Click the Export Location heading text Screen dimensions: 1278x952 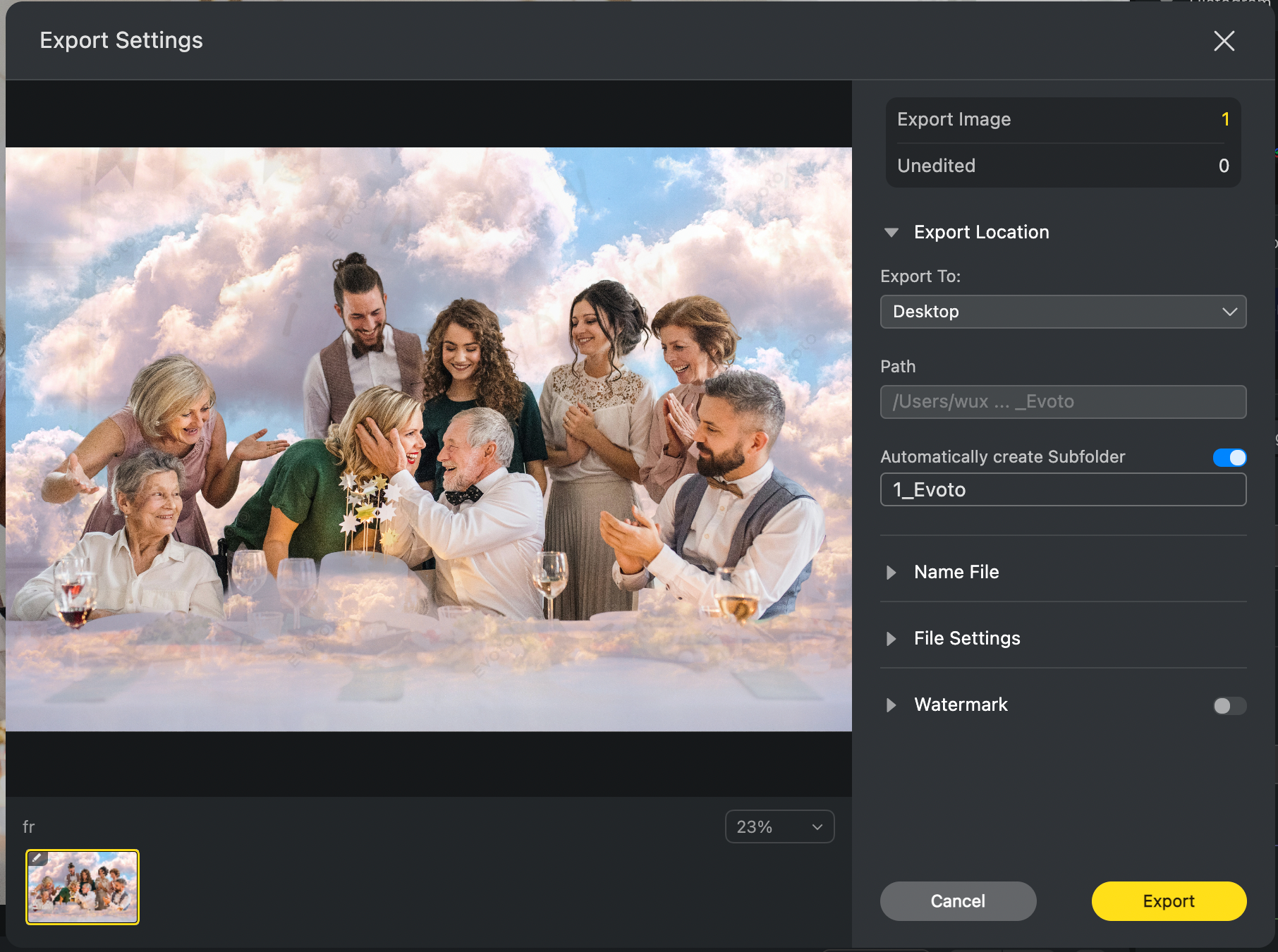point(981,233)
